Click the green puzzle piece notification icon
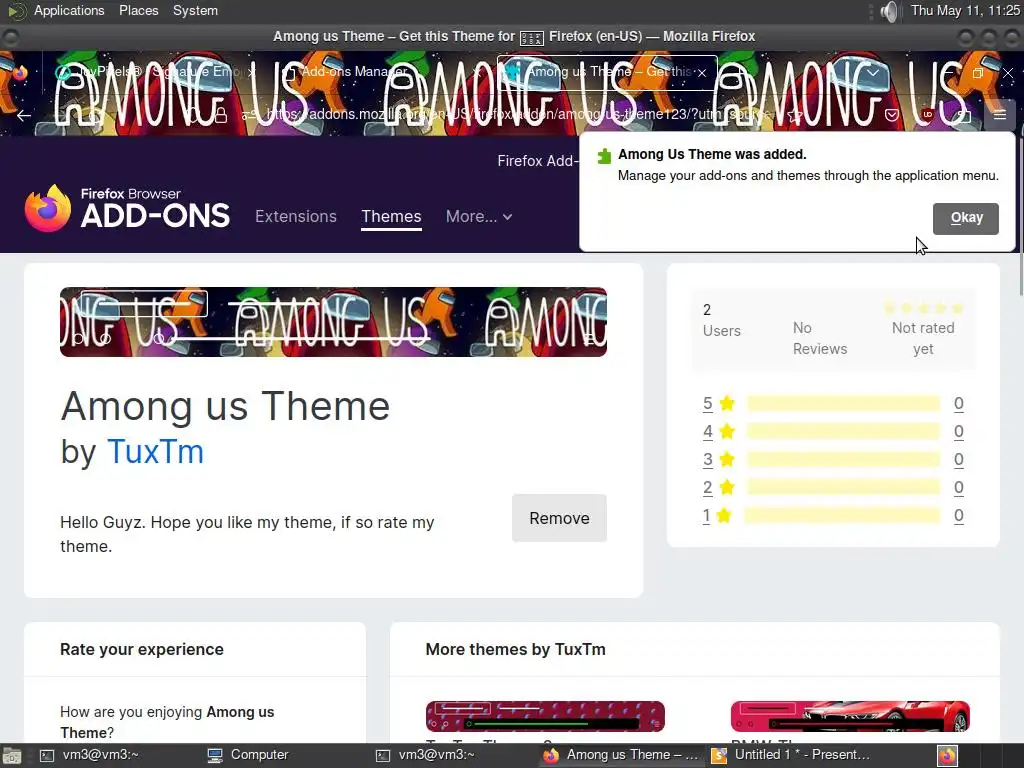This screenshot has width=1024, height=768. point(604,155)
